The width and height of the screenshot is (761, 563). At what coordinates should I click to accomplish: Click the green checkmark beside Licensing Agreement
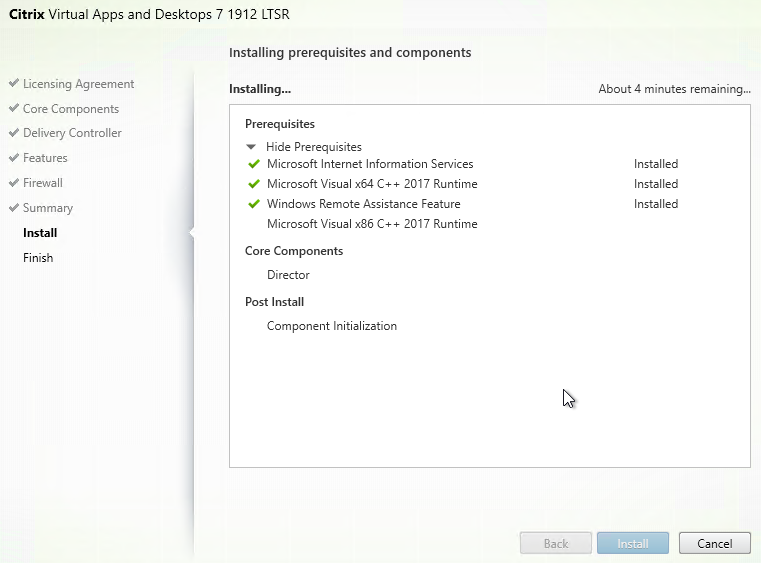pos(13,84)
